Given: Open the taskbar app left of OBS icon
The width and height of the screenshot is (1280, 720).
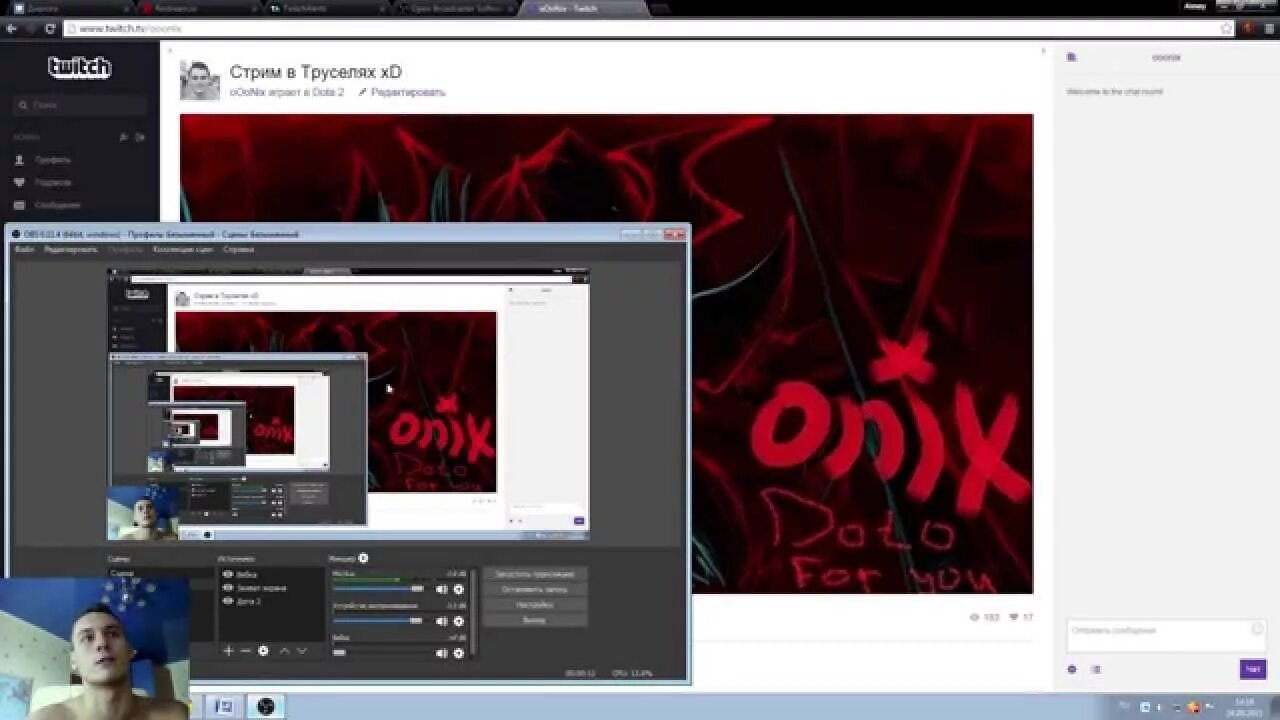Looking at the screenshot, I should click(x=225, y=706).
